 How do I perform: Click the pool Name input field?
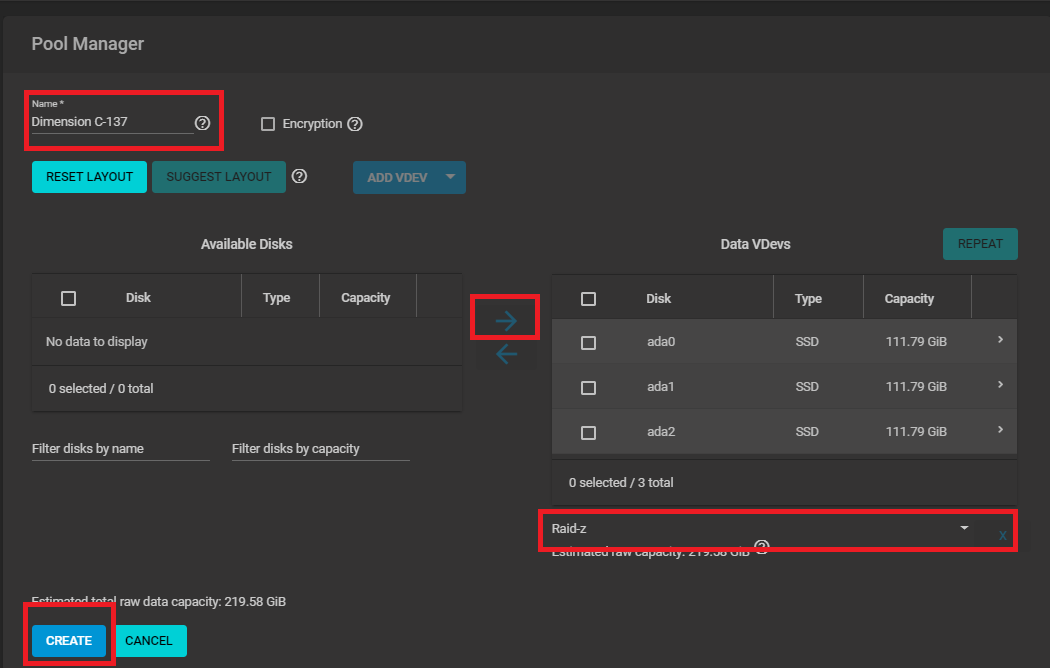coord(110,122)
